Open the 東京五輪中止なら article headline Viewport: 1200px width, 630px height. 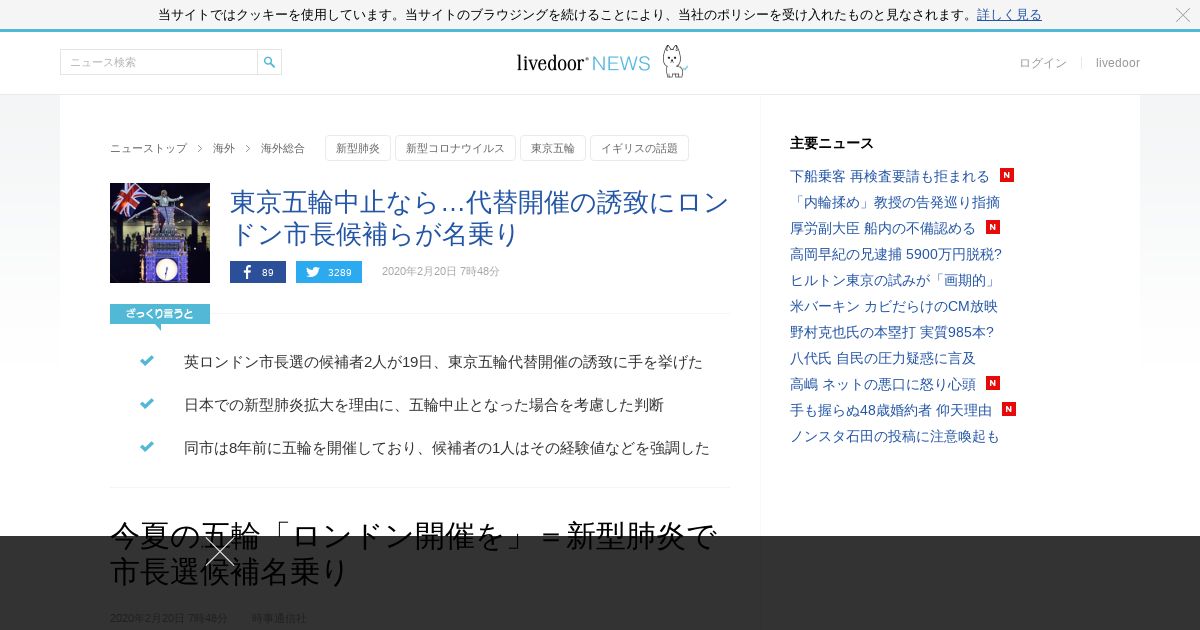click(479, 218)
